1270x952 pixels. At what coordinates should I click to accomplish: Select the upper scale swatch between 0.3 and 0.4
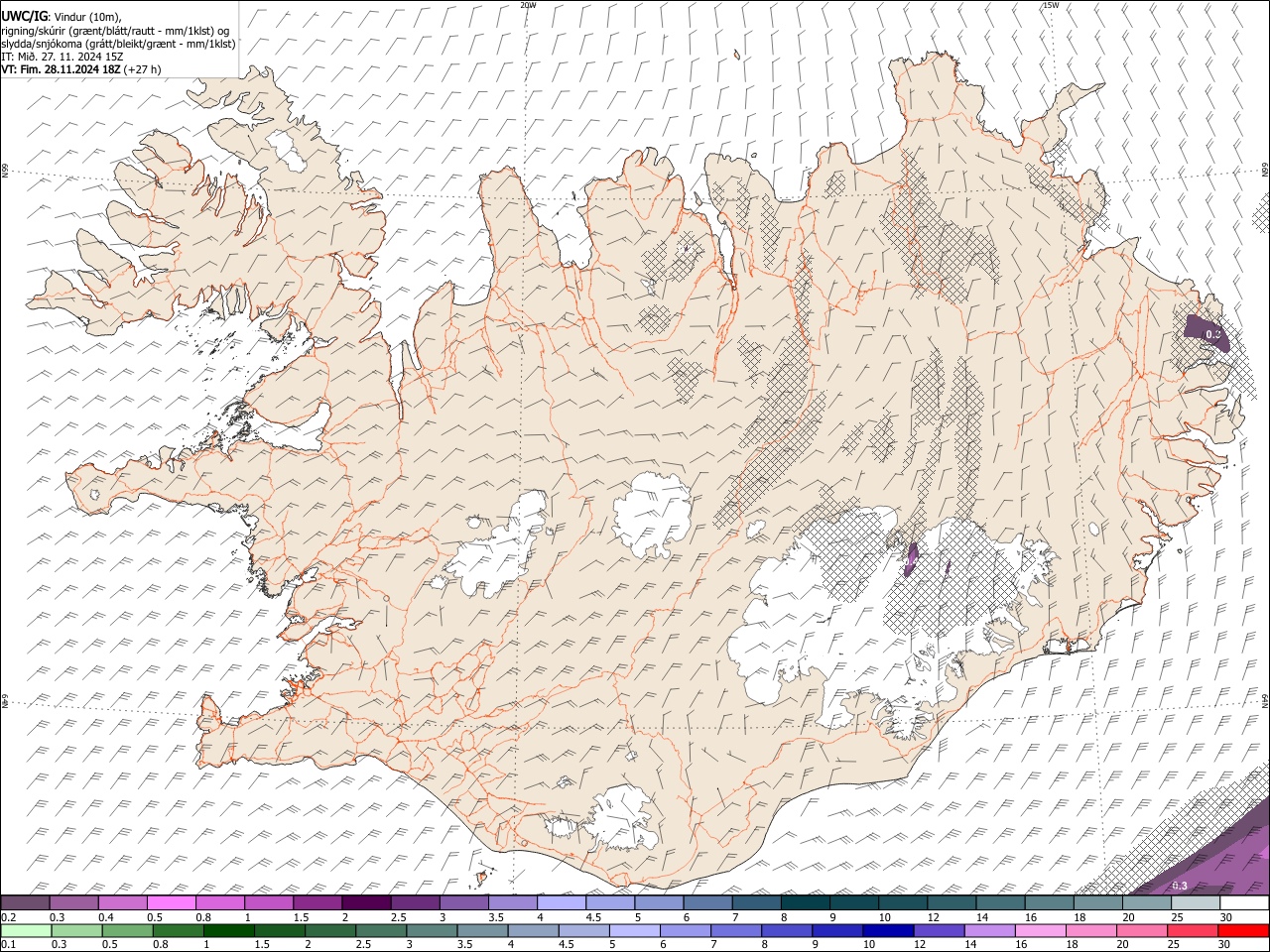point(73,902)
